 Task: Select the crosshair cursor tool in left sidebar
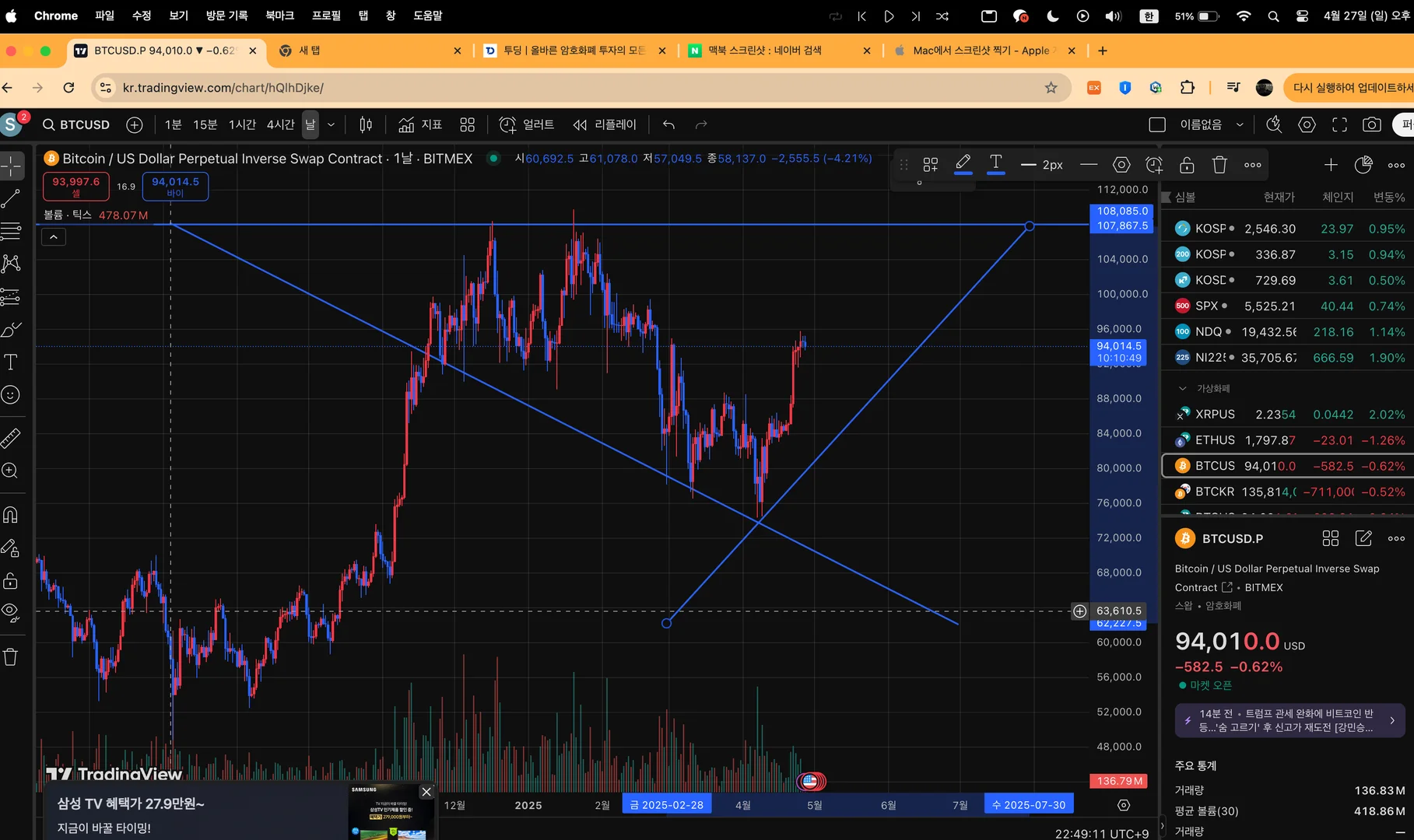(11, 166)
